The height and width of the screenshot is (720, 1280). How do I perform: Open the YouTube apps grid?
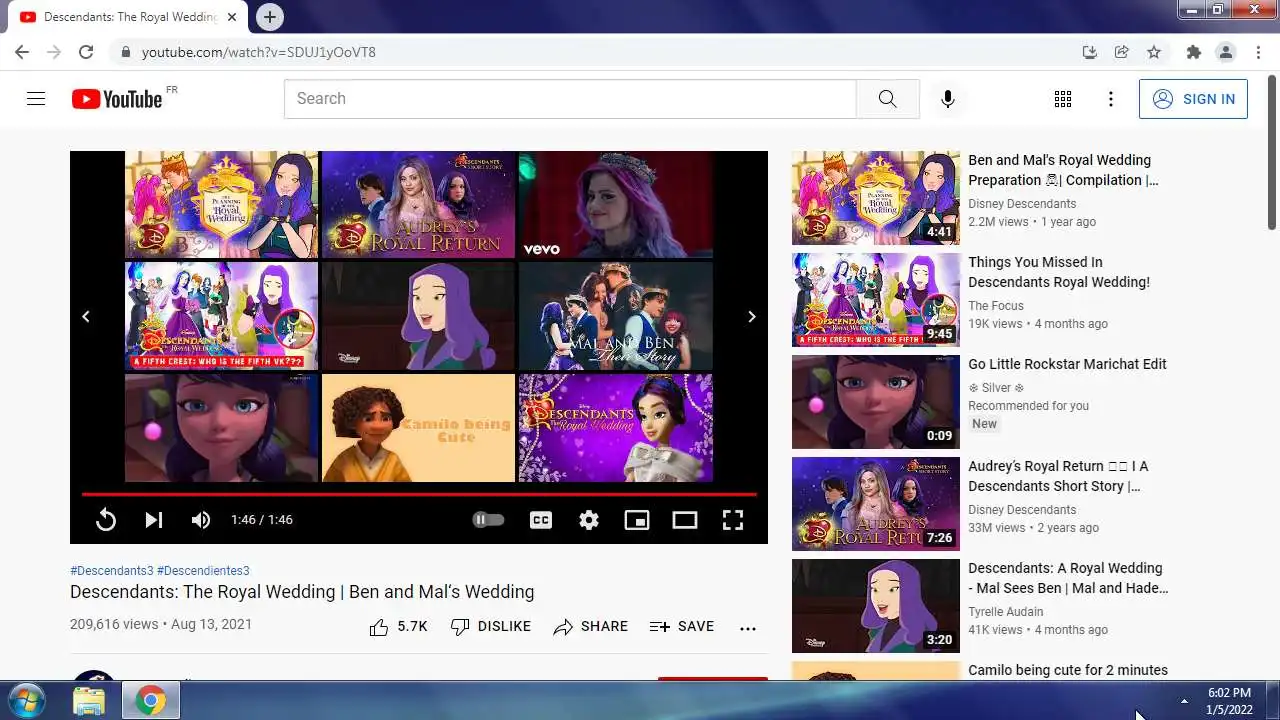1063,99
